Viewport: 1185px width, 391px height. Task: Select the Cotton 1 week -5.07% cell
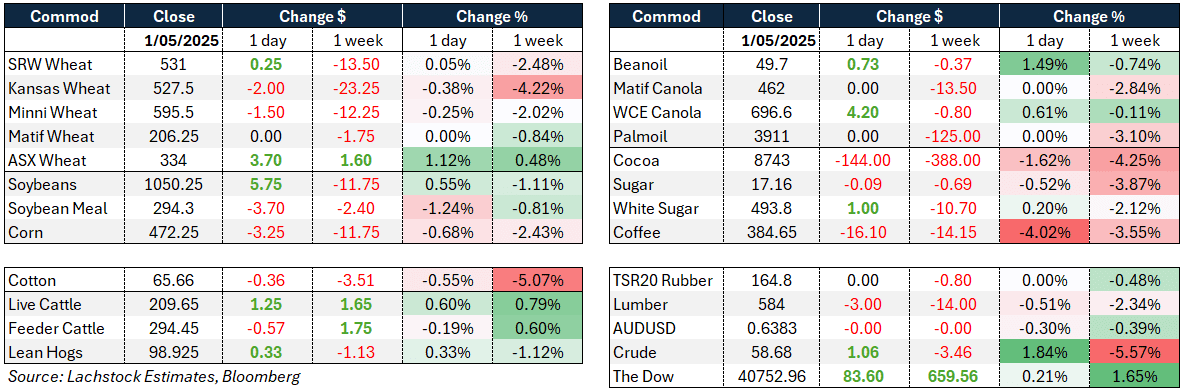537,281
